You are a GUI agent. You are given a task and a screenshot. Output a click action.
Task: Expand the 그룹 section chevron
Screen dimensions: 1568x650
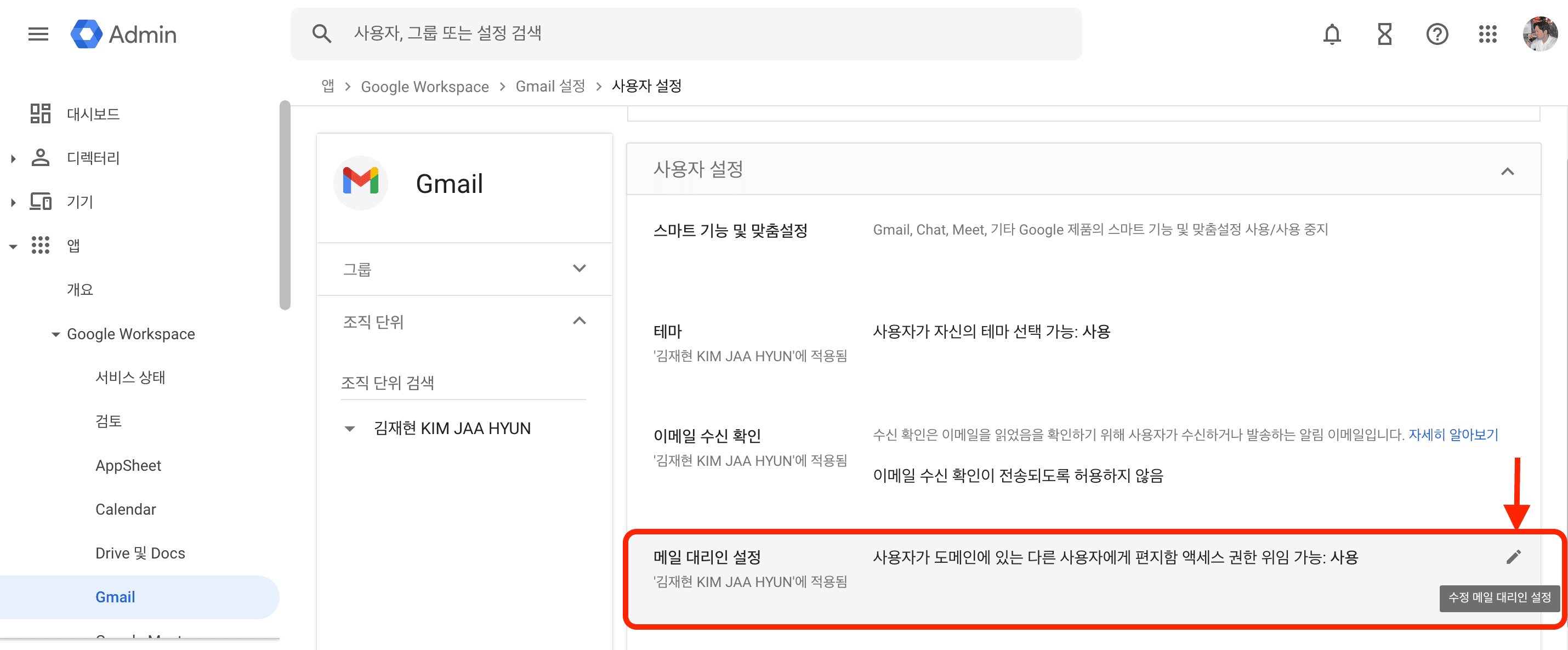point(580,269)
